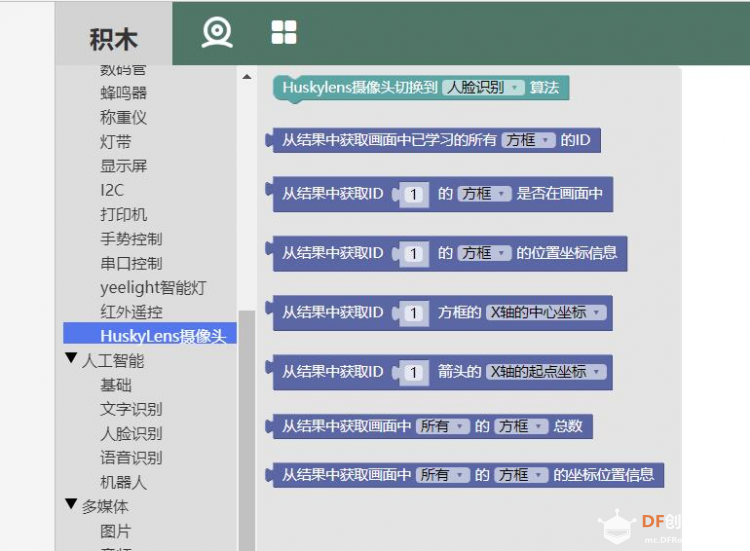Open 方框 dropdown in 的位置坐标信息 block
Viewport: 750px width, 551px height.
[x=484, y=253]
